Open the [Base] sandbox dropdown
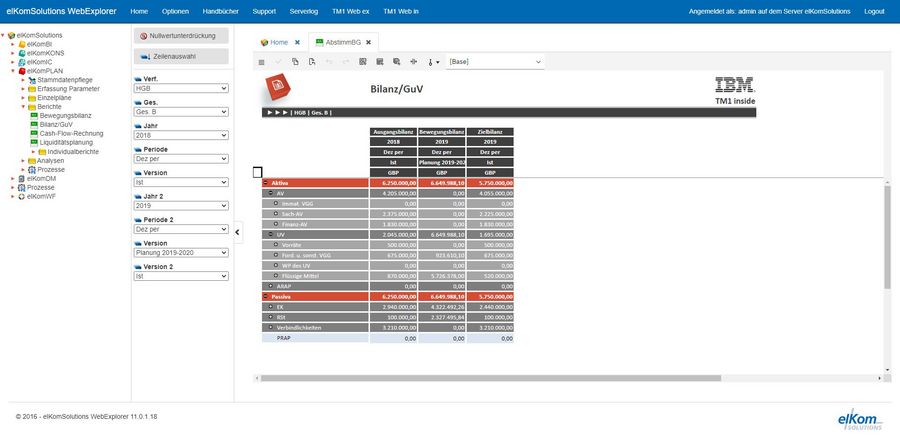This screenshot has width=900, height=439. pyautogui.click(x=495, y=61)
